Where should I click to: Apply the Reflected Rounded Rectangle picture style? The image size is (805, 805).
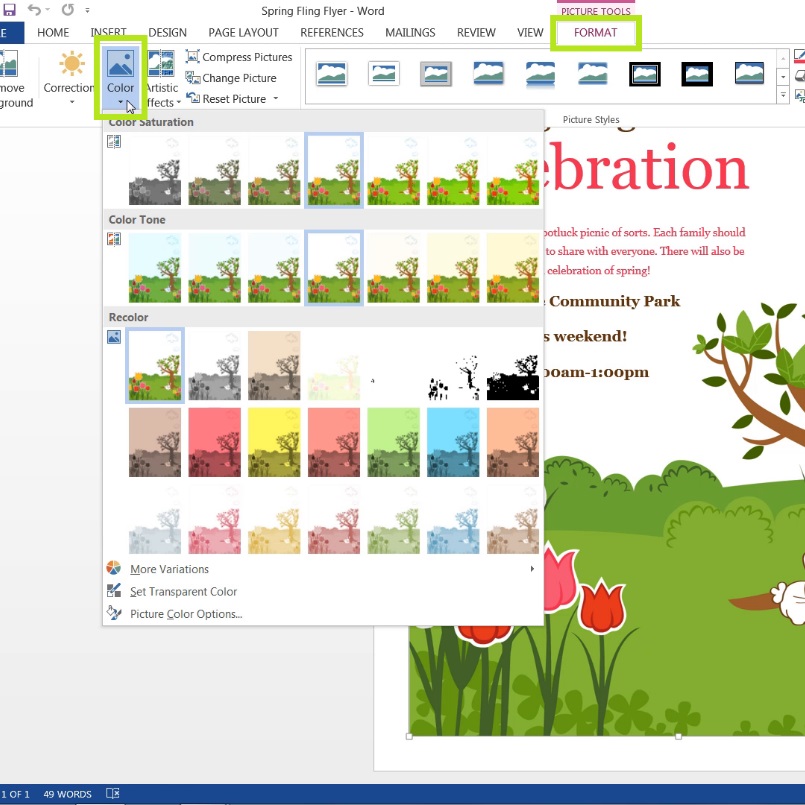click(541, 73)
